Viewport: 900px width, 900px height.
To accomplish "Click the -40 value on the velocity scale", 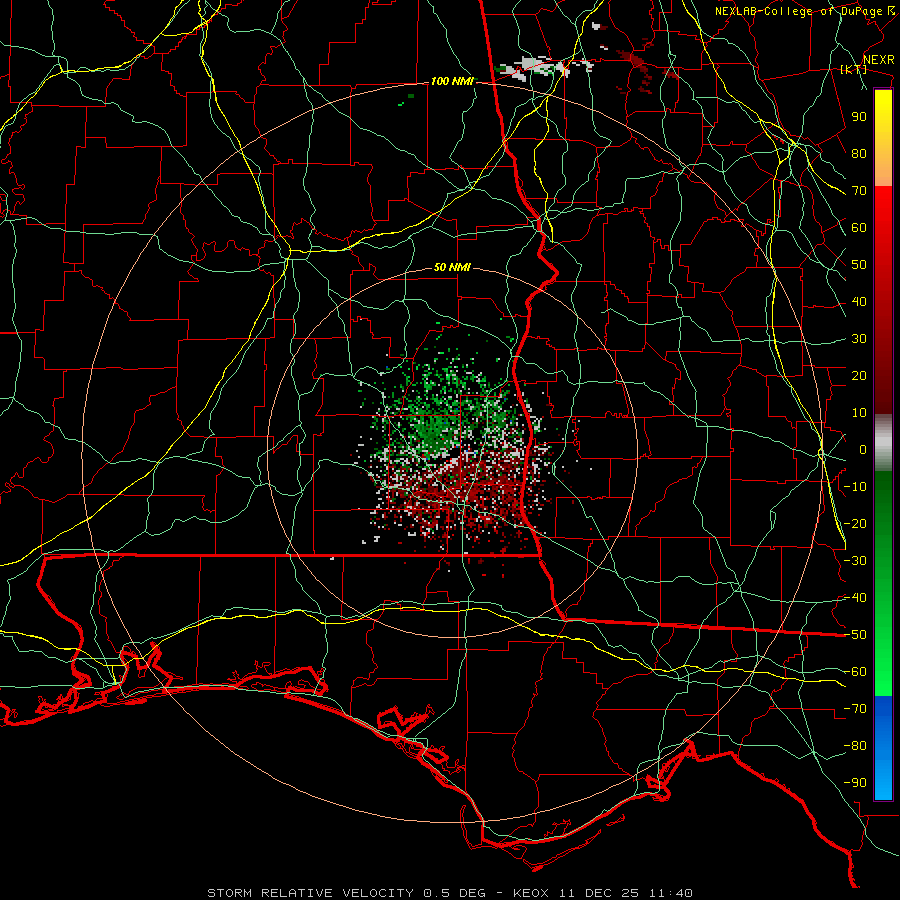I will 855,598.
